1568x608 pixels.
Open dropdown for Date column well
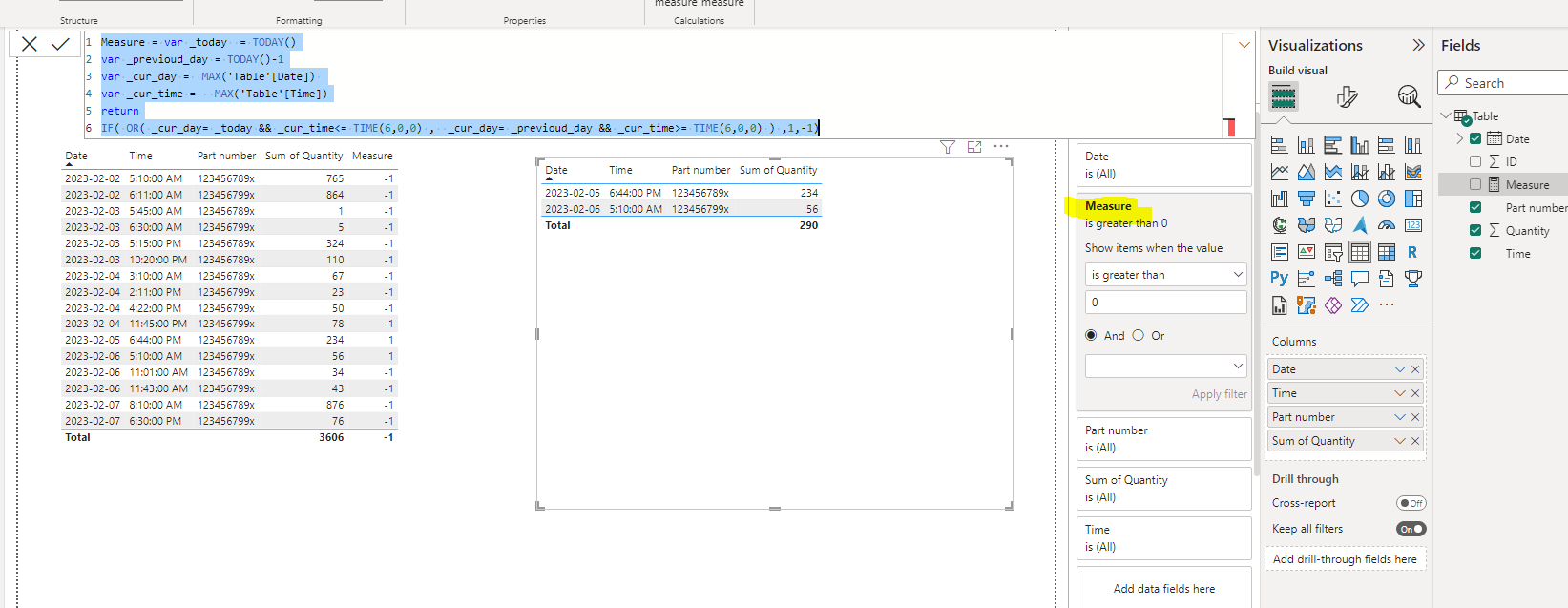pyautogui.click(x=1399, y=369)
